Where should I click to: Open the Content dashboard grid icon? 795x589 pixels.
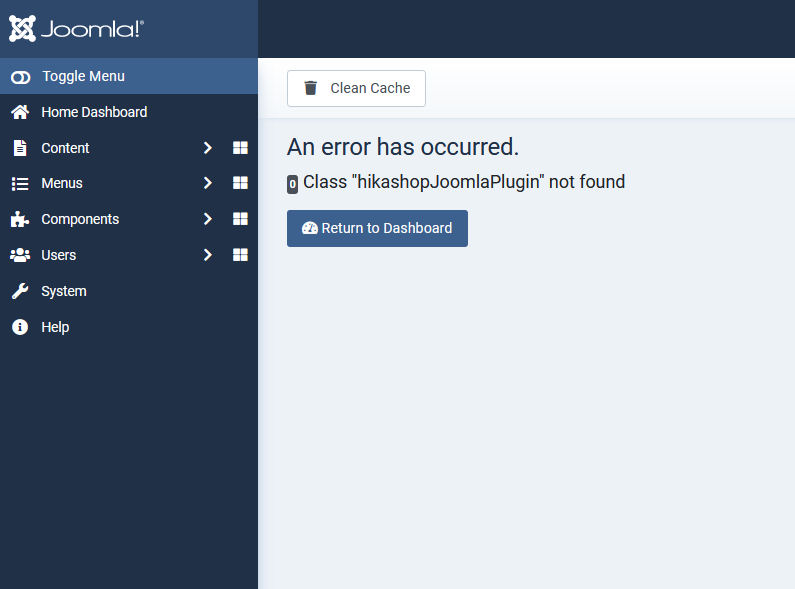pos(240,148)
